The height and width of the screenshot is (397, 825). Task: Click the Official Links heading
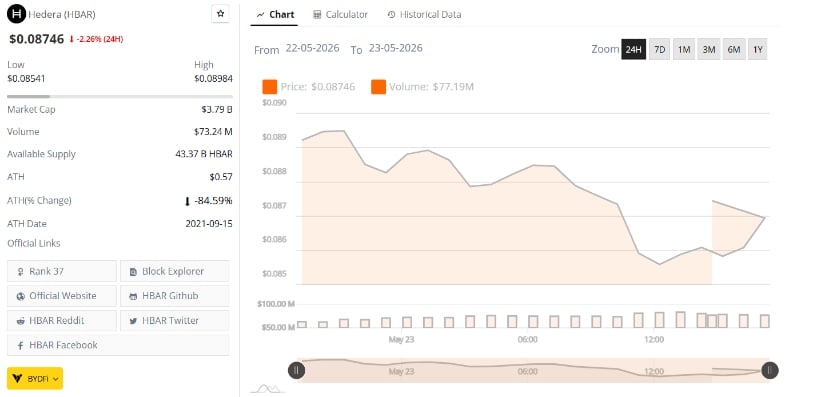[x=34, y=243]
